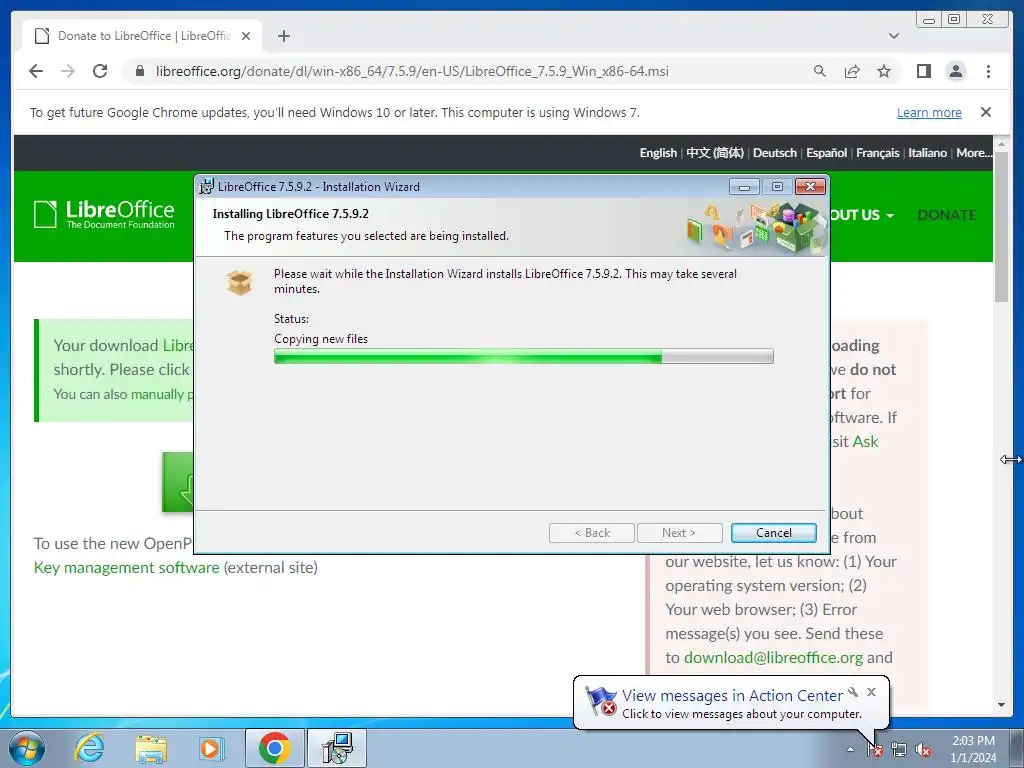This screenshot has width=1024, height=768.
Task: Click the installation progress bar
Action: click(x=523, y=357)
